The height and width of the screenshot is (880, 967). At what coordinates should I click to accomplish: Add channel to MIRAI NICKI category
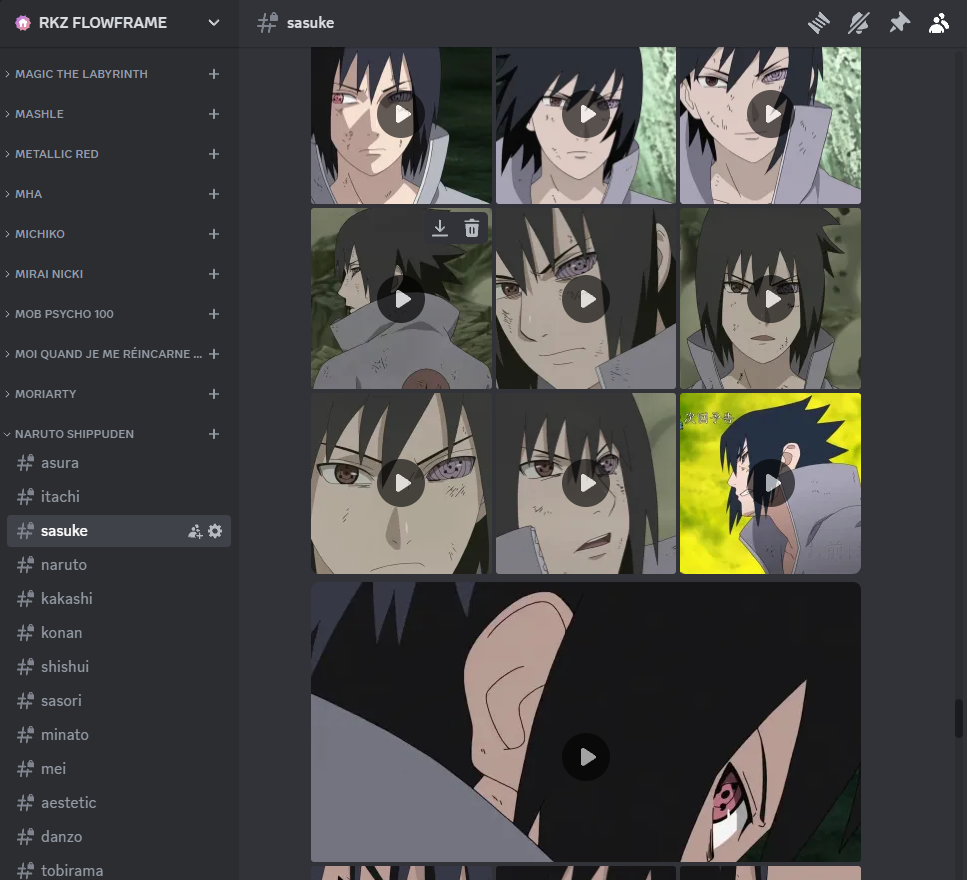pos(214,274)
